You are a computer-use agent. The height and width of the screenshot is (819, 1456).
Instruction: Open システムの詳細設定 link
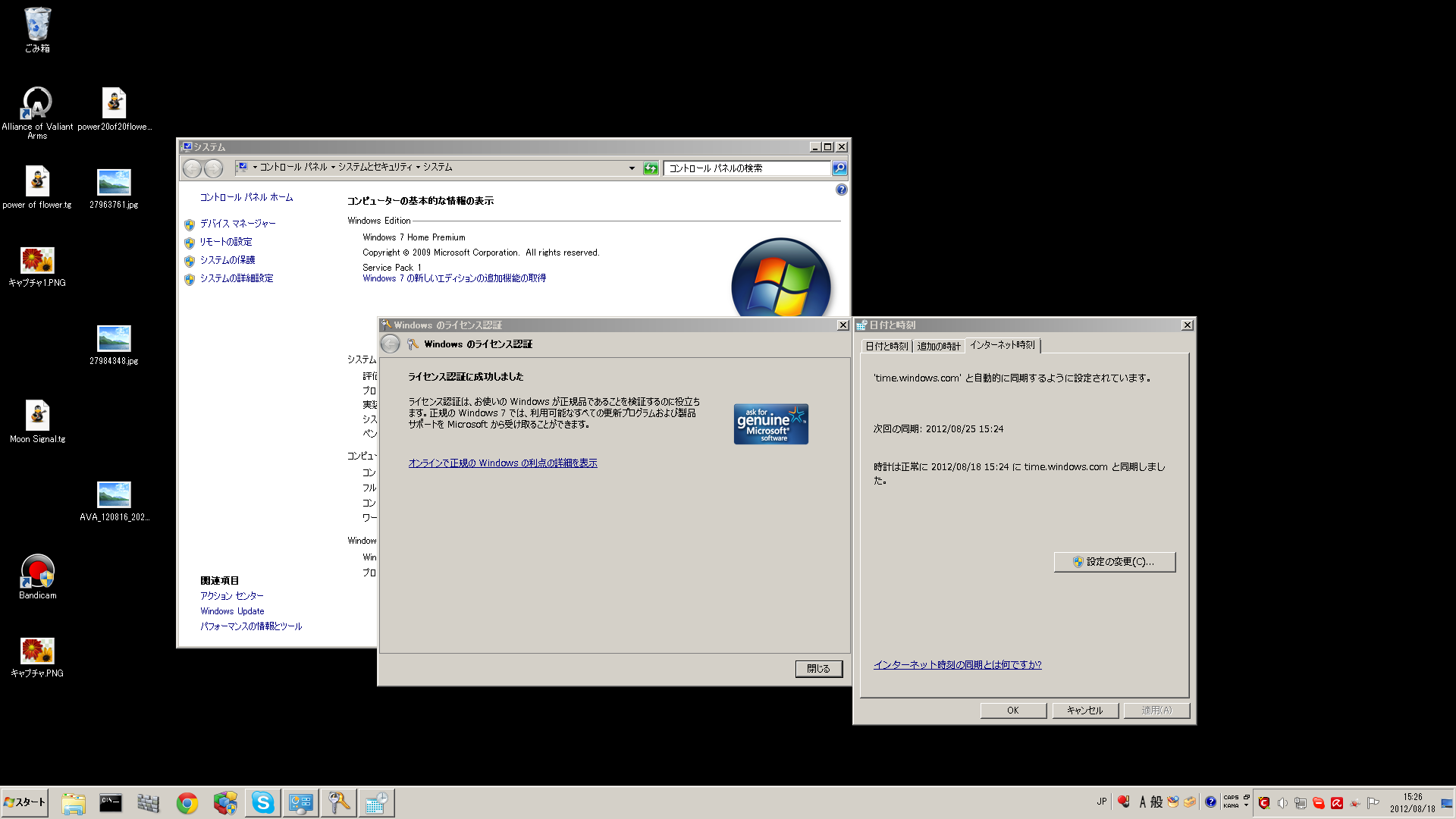[237, 278]
